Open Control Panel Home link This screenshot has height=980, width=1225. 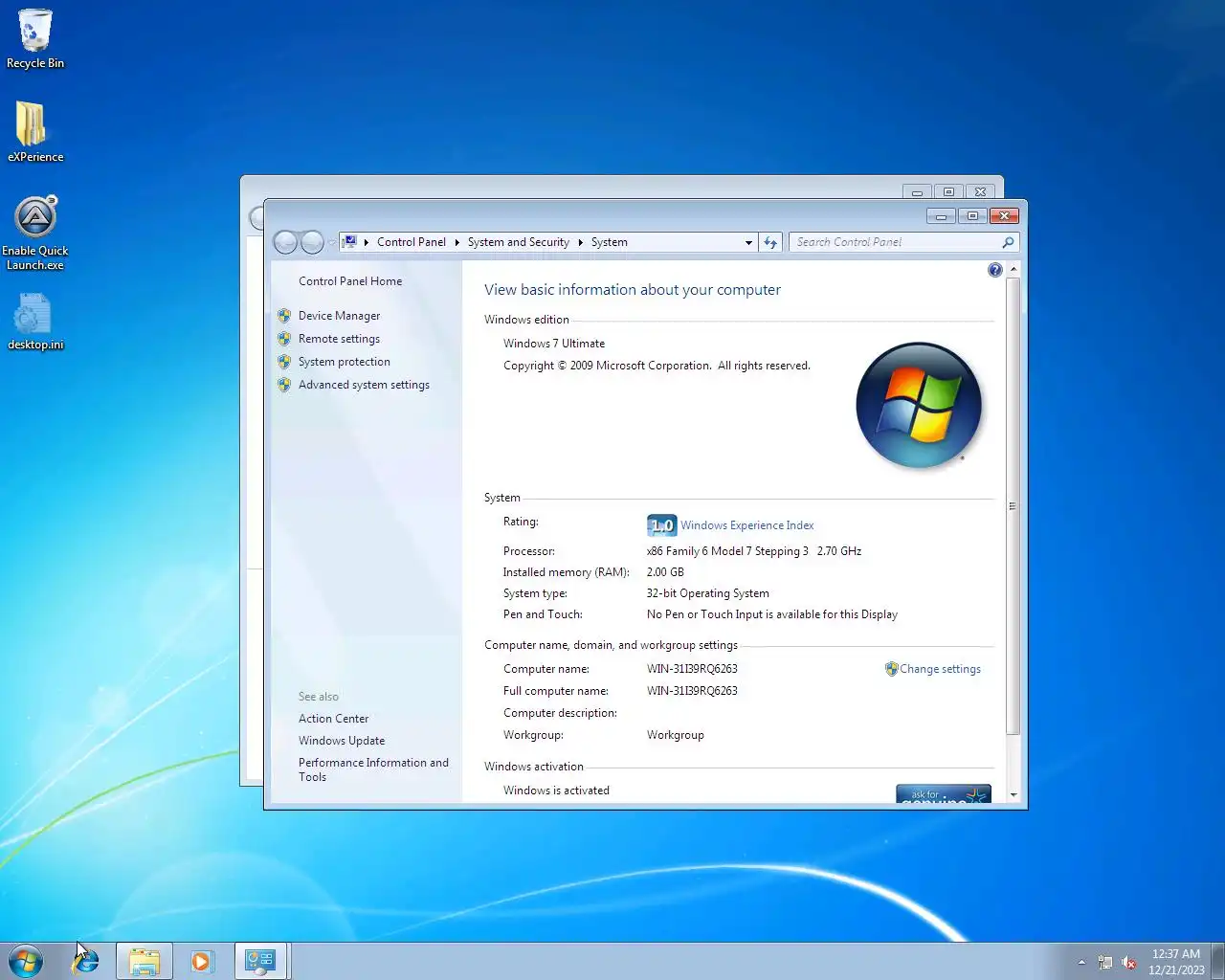coord(350,281)
